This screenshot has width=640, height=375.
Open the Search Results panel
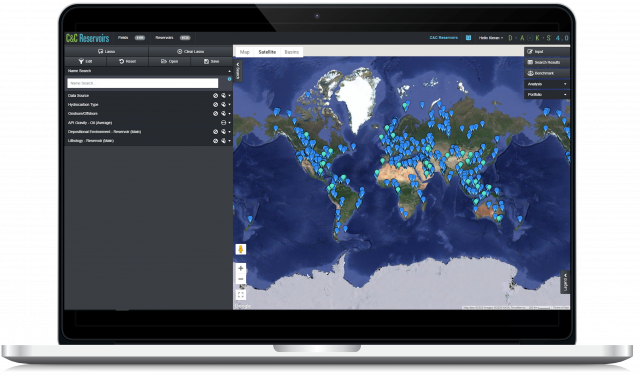[x=547, y=62]
